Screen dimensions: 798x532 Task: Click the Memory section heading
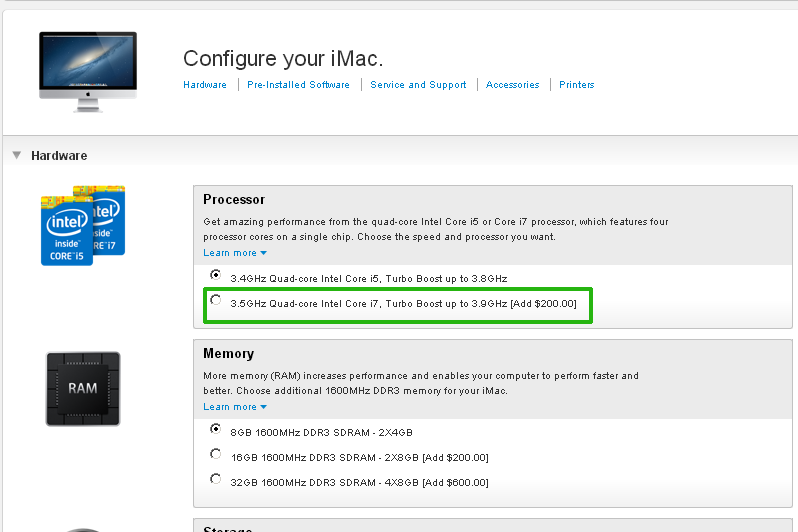click(x=229, y=353)
